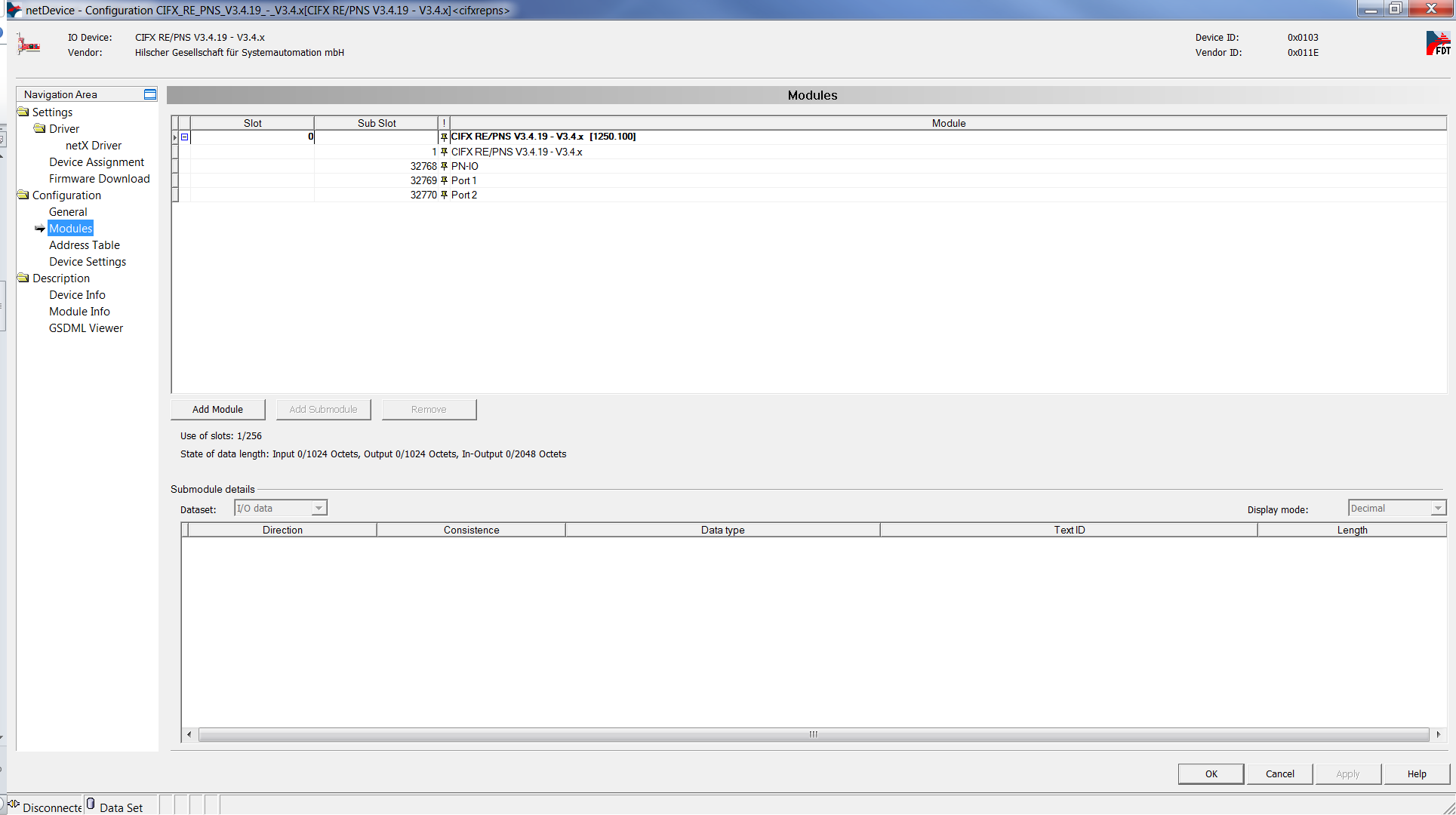Click the Settings folder icon
The image size is (1456, 815).
(x=23, y=112)
